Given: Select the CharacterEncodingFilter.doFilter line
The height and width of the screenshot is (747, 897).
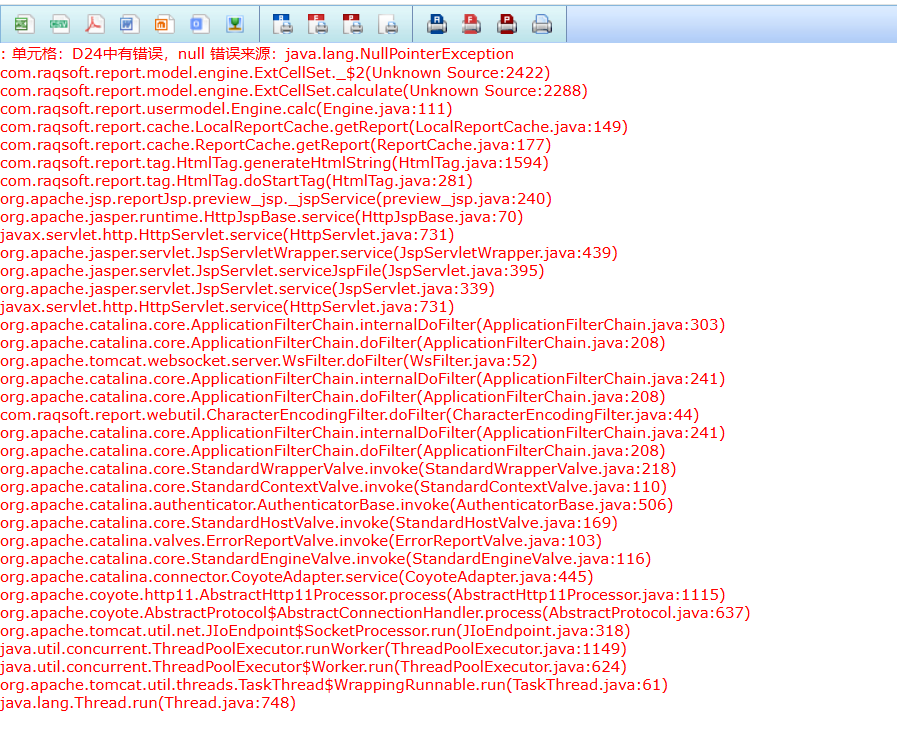Looking at the screenshot, I should [x=350, y=415].
